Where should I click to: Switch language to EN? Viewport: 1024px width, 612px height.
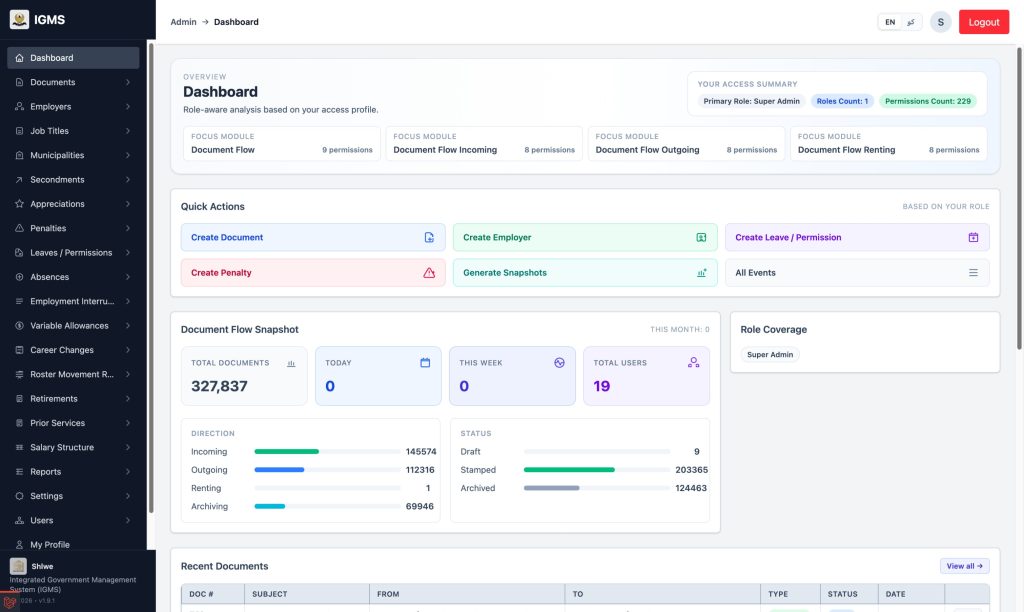(890, 22)
